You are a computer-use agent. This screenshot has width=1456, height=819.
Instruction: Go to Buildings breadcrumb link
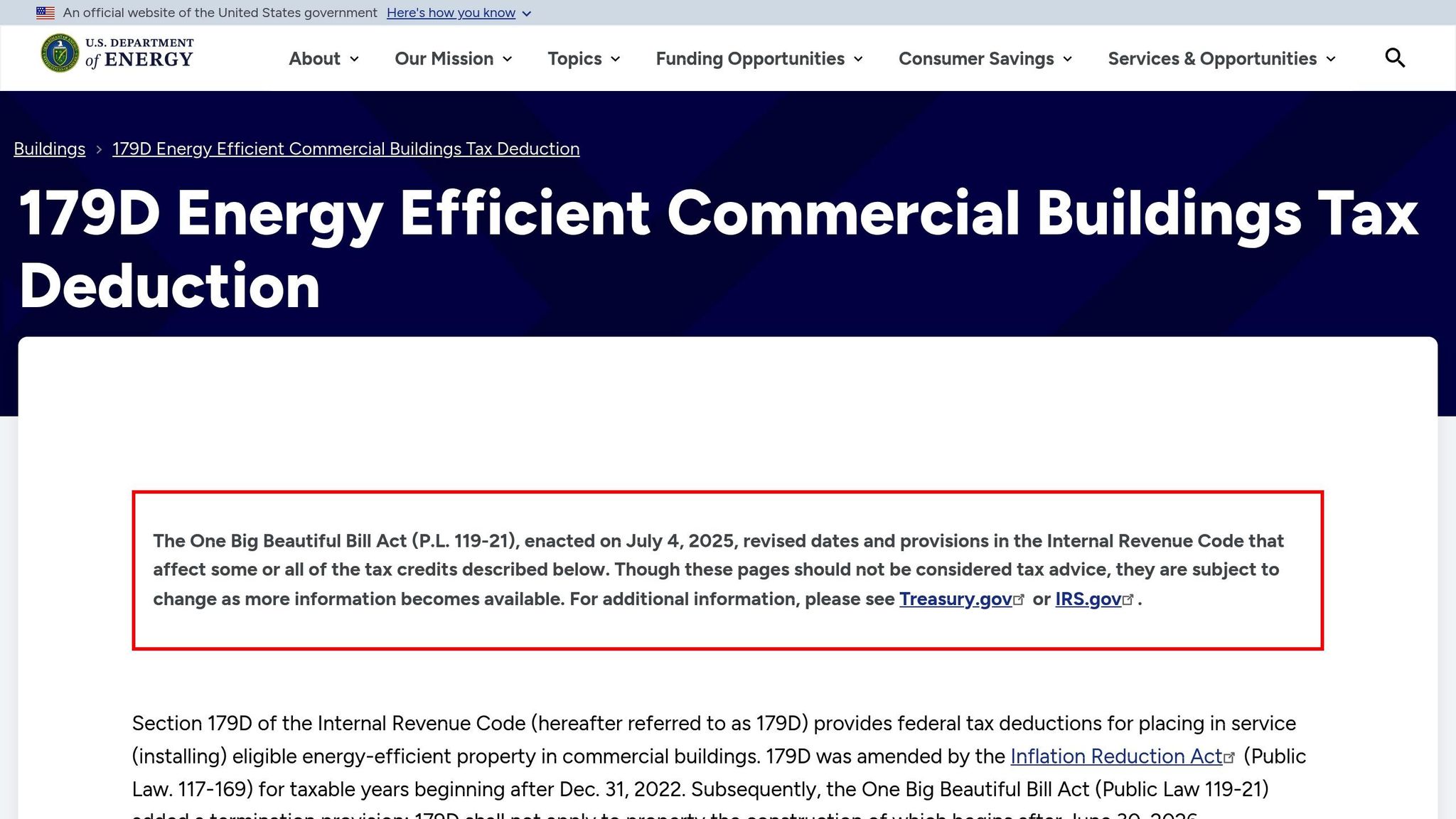(x=50, y=149)
